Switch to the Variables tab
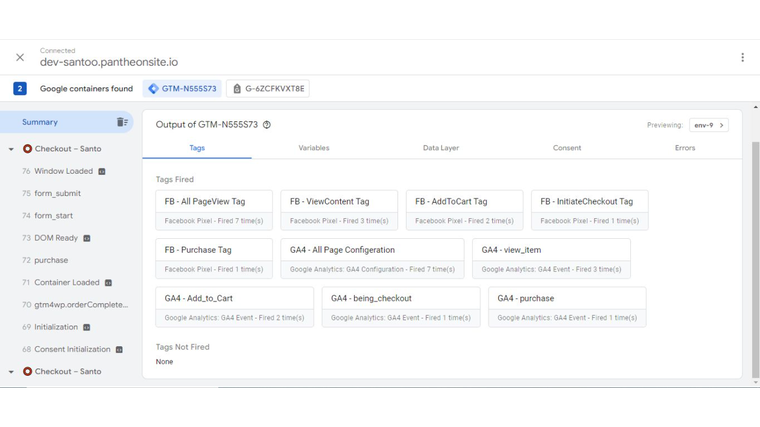 tap(313, 148)
